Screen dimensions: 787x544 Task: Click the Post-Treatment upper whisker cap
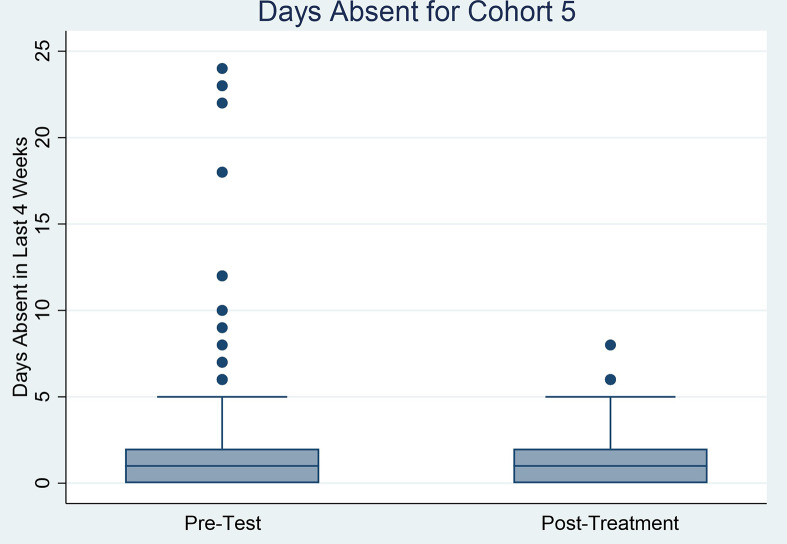pyautogui.click(x=610, y=397)
